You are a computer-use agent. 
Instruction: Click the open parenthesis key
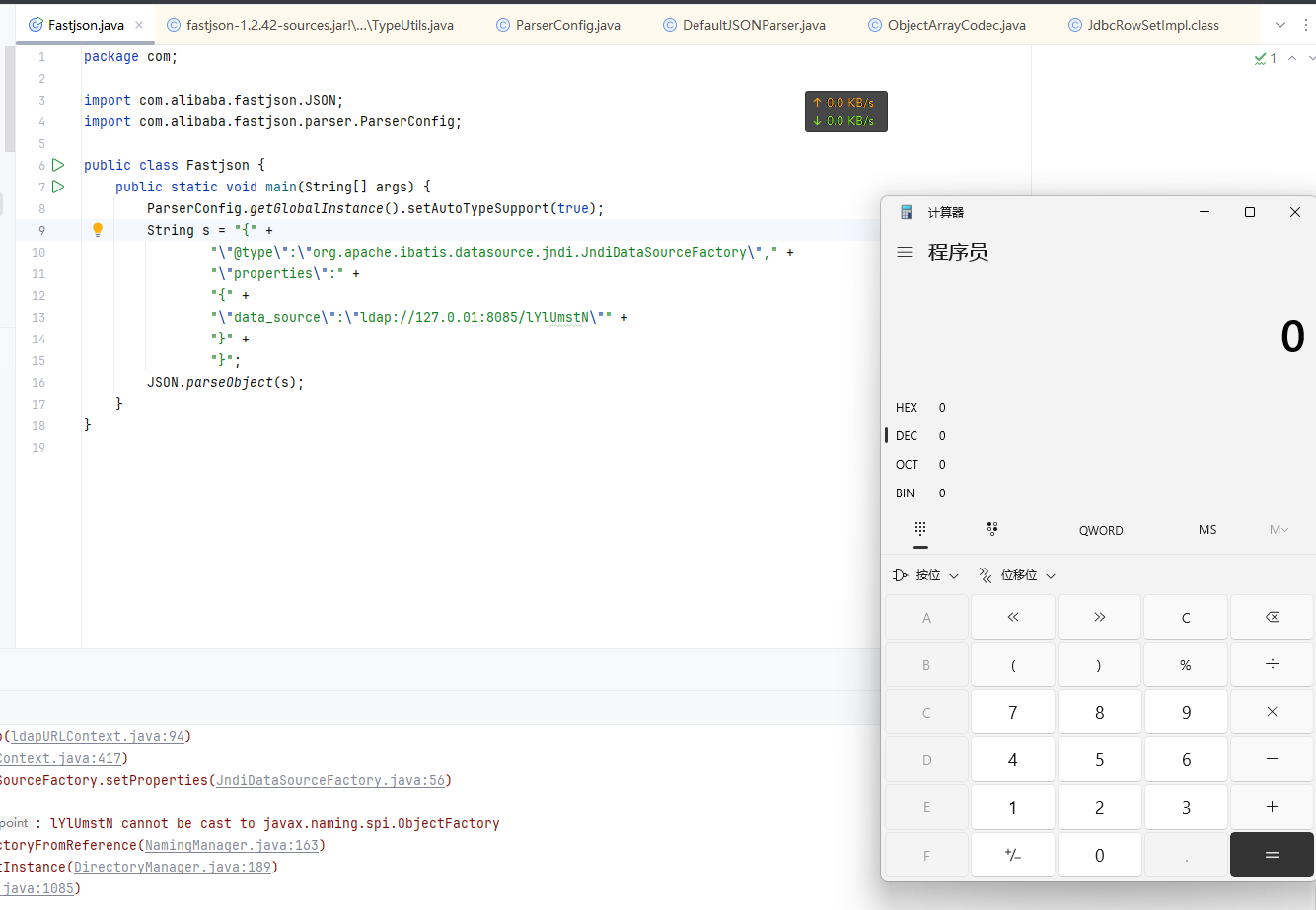click(x=1013, y=665)
